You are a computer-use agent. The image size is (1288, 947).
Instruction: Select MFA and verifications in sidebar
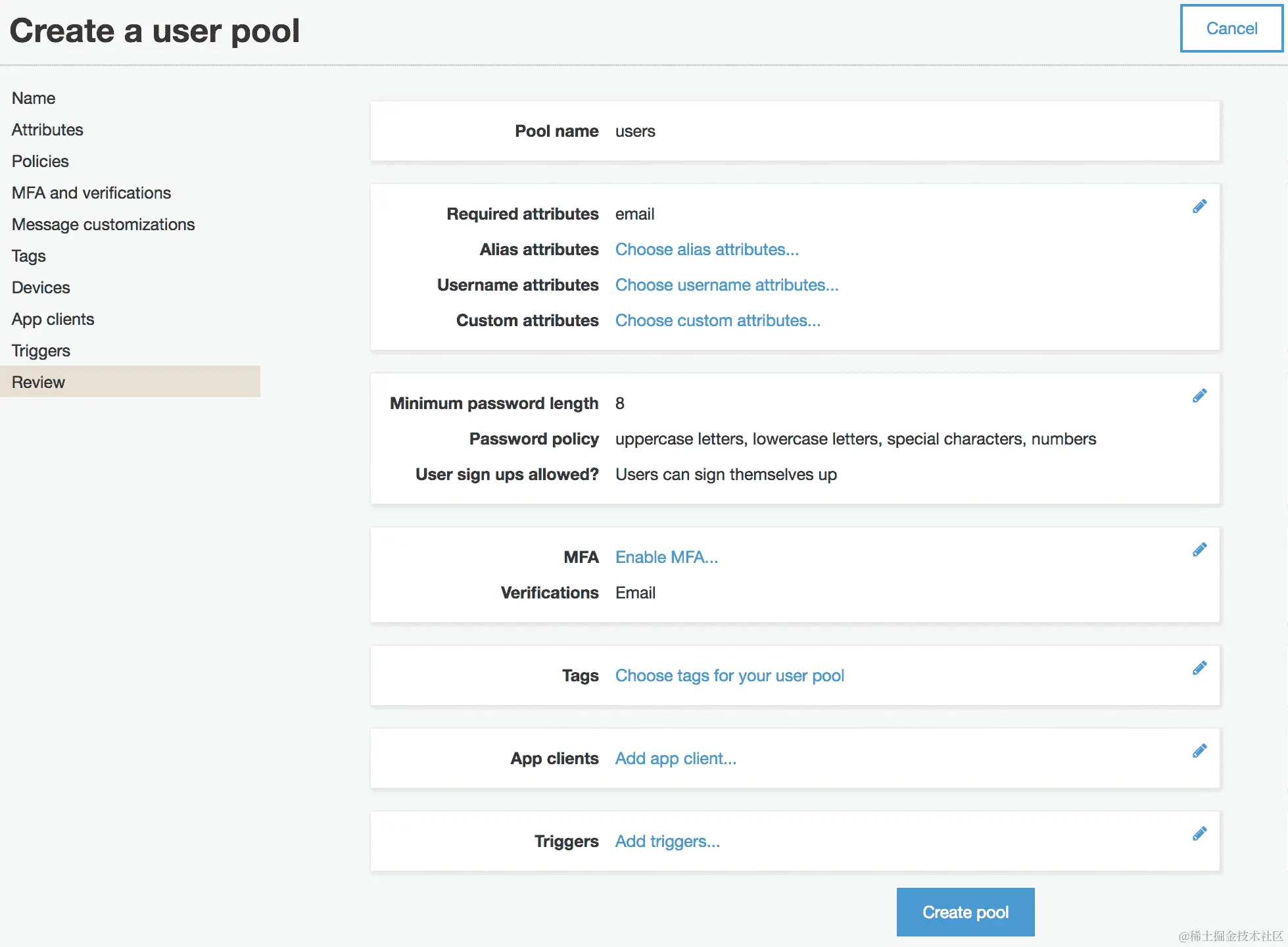point(91,193)
